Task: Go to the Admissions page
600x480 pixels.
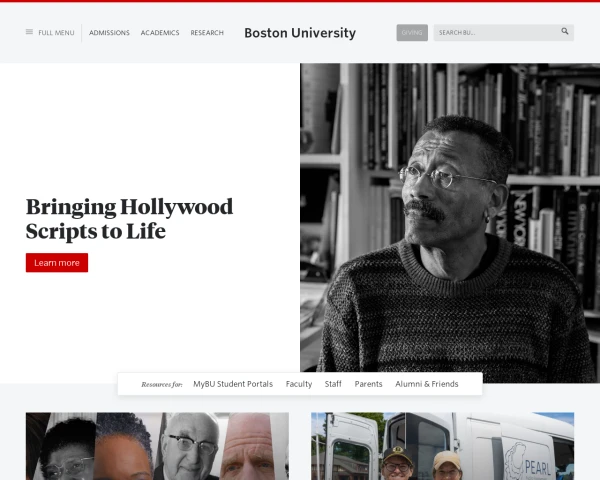Action: coord(109,33)
